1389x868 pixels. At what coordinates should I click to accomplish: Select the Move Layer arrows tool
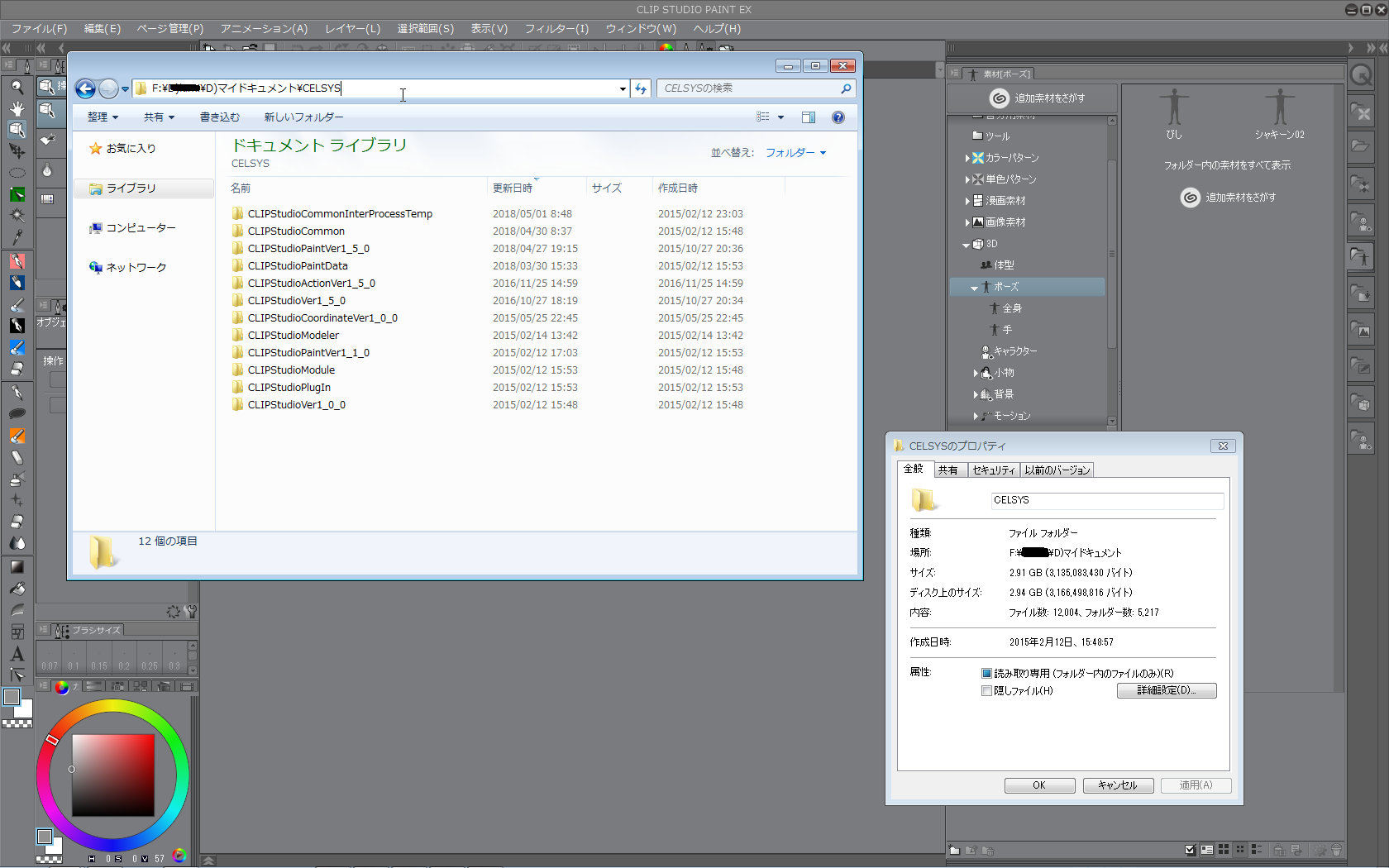pos(17,151)
